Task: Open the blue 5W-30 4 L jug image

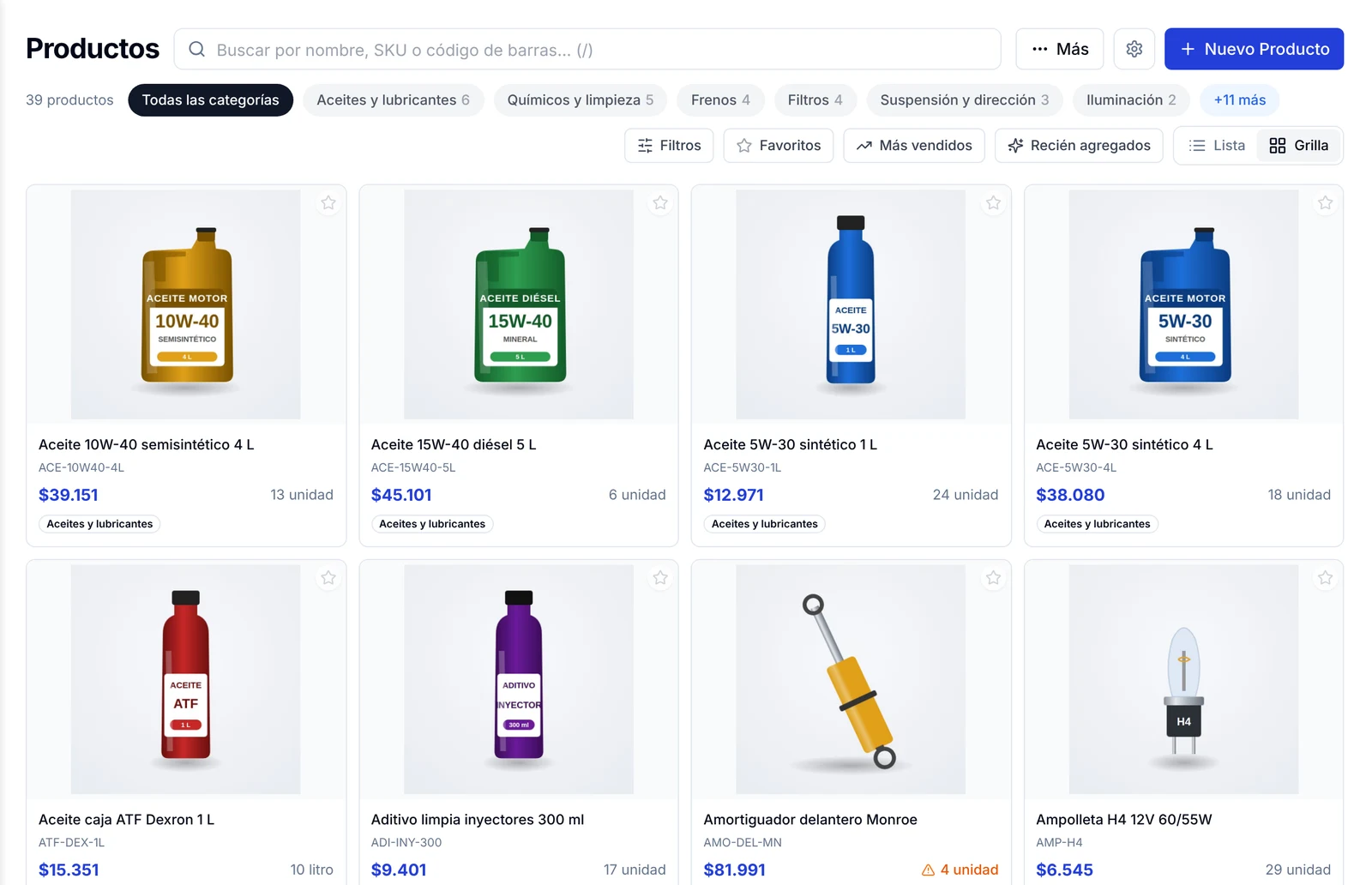Action: [1183, 304]
